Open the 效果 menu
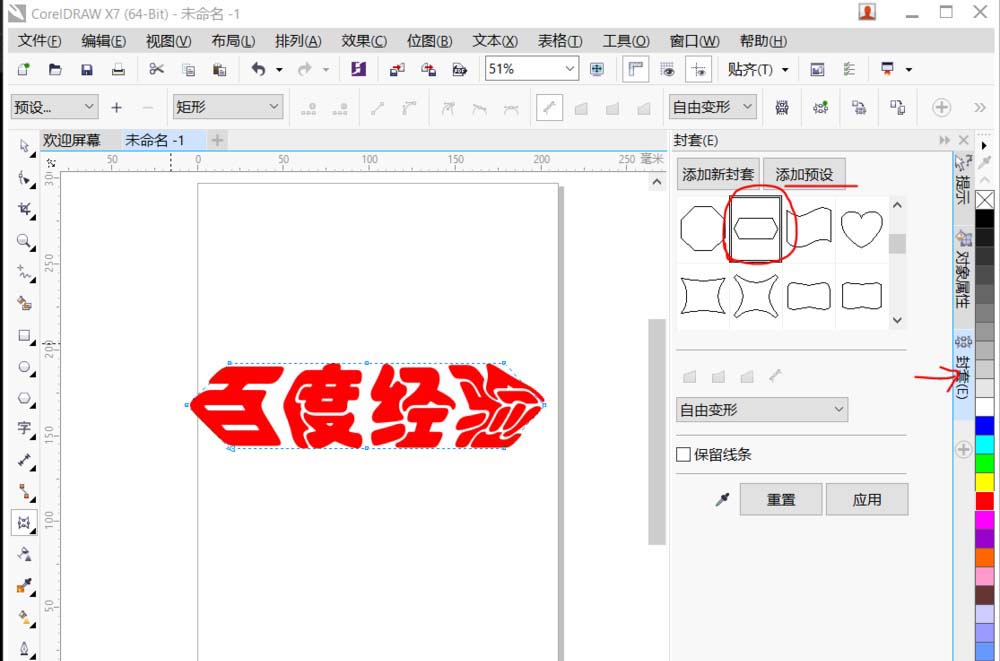Viewport: 1000px width, 661px height. point(363,42)
